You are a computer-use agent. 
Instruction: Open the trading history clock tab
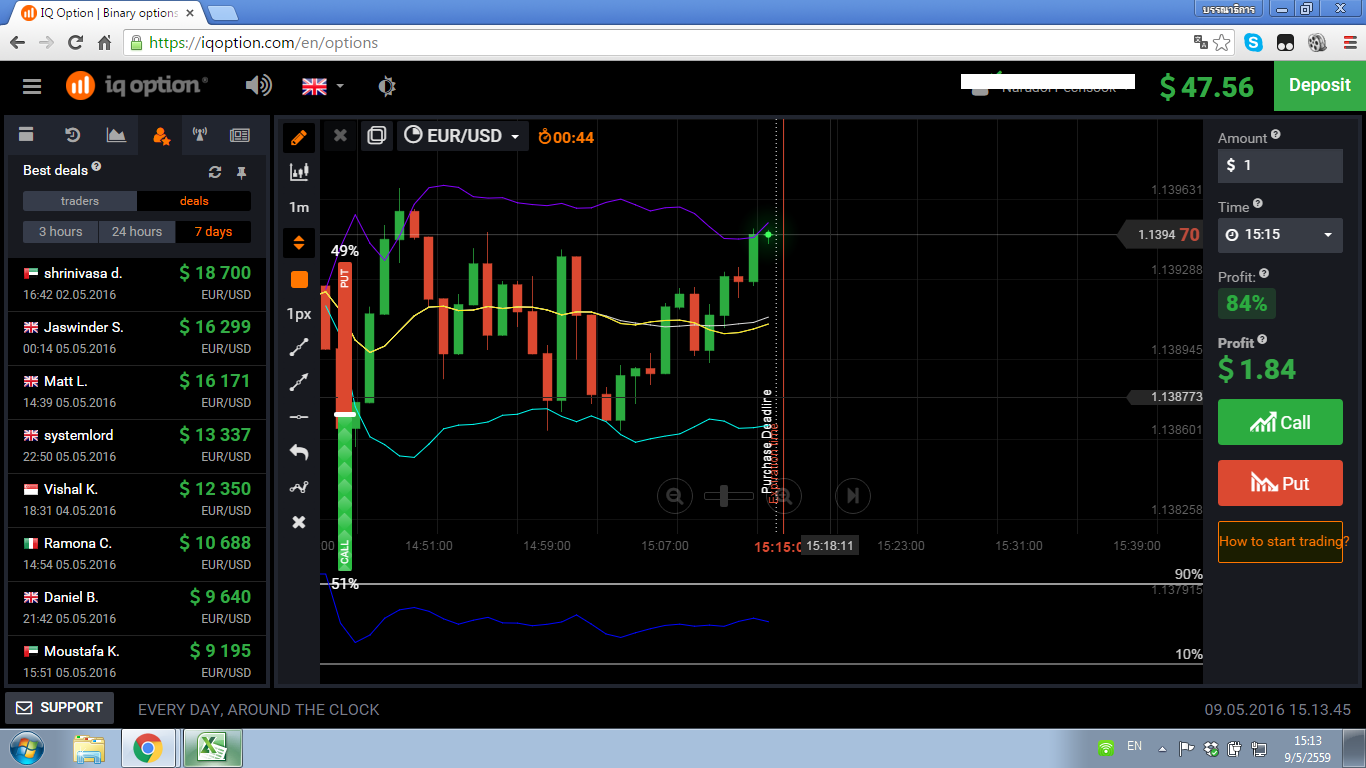pyautogui.click(x=72, y=135)
